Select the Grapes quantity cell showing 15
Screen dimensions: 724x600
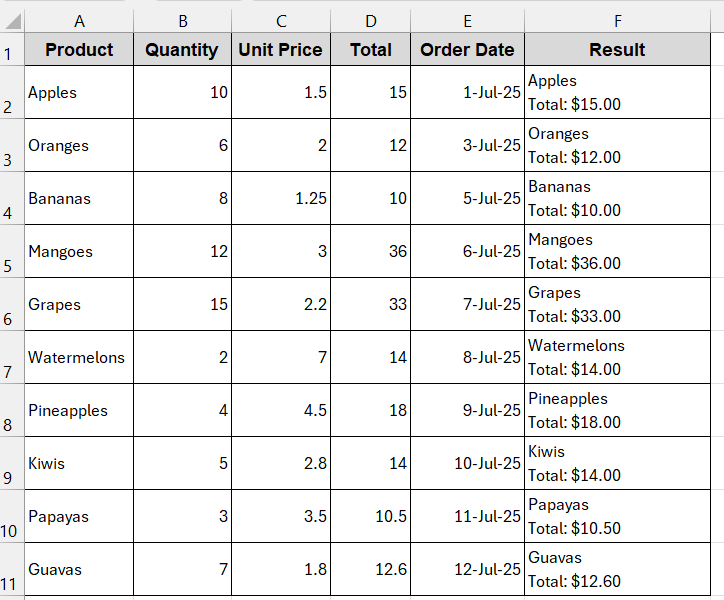182,305
